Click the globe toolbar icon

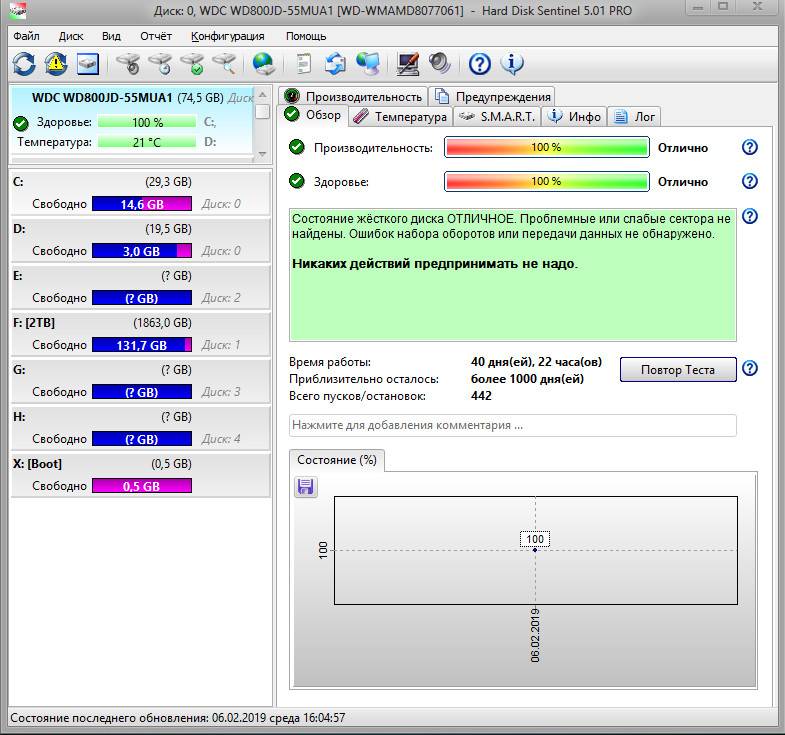[263, 64]
